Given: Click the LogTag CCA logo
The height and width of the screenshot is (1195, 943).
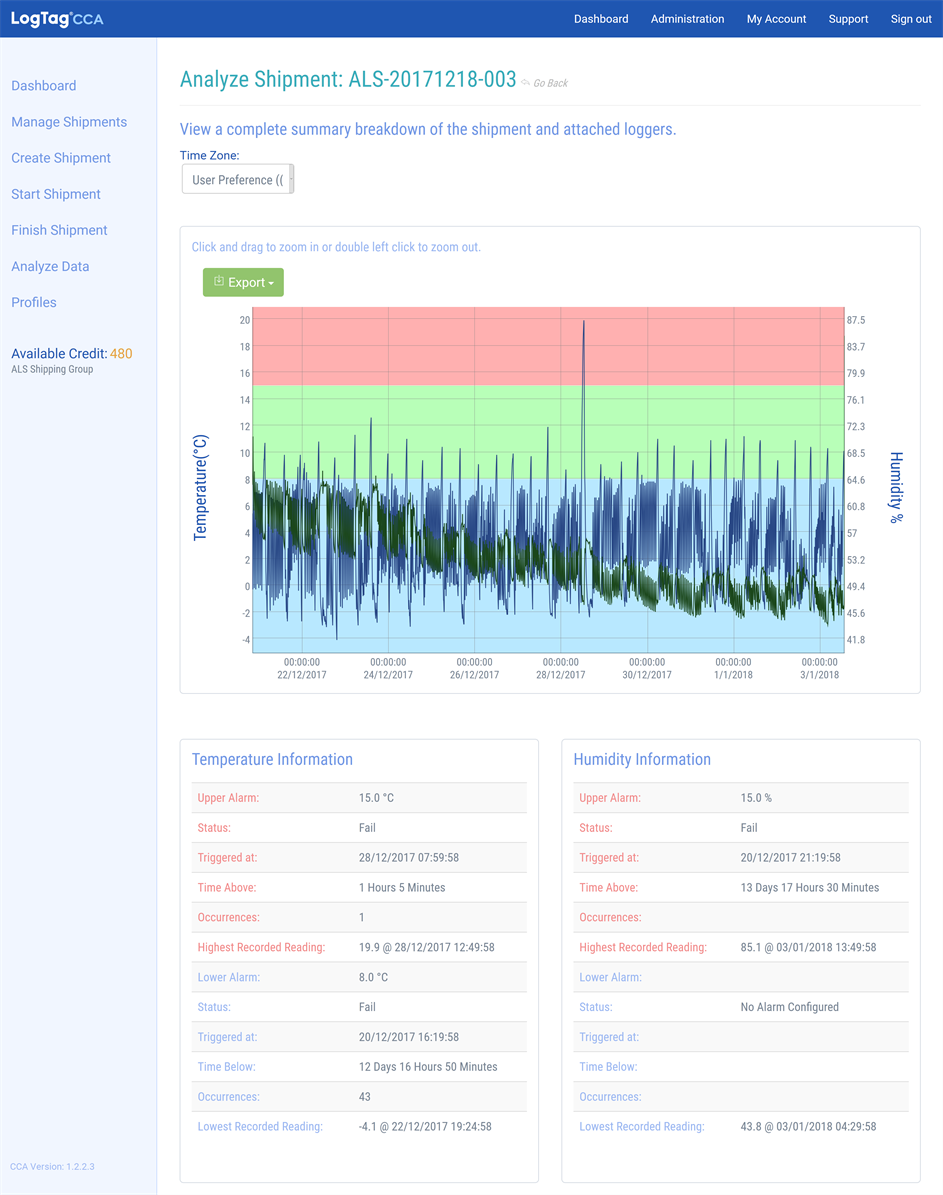Looking at the screenshot, I should pyautogui.click(x=57, y=19).
